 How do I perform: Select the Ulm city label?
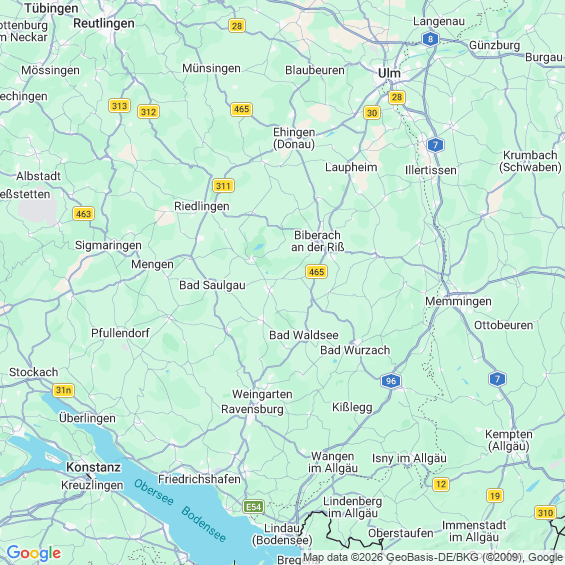tap(389, 73)
